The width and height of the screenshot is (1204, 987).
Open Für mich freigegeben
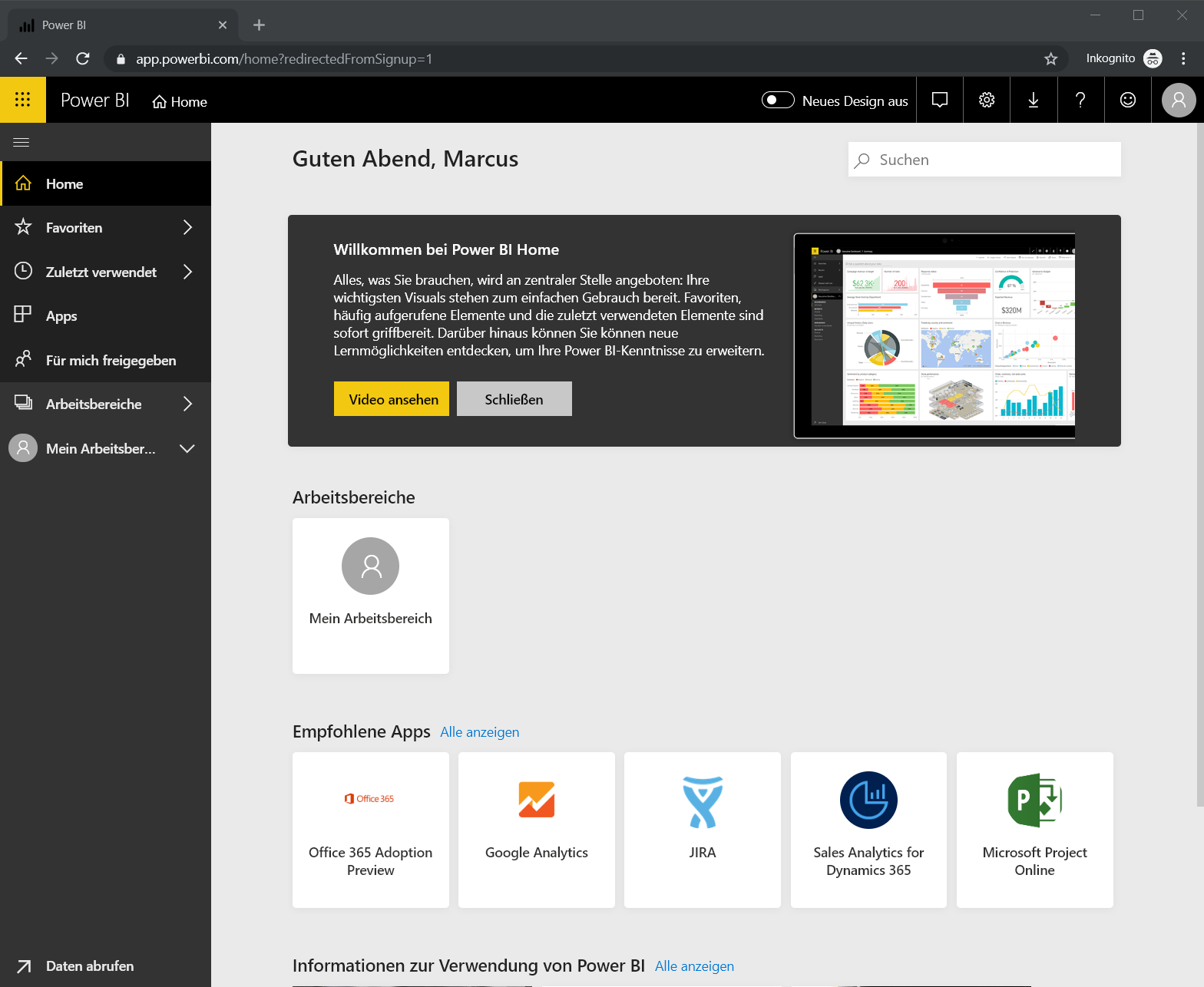click(x=105, y=360)
